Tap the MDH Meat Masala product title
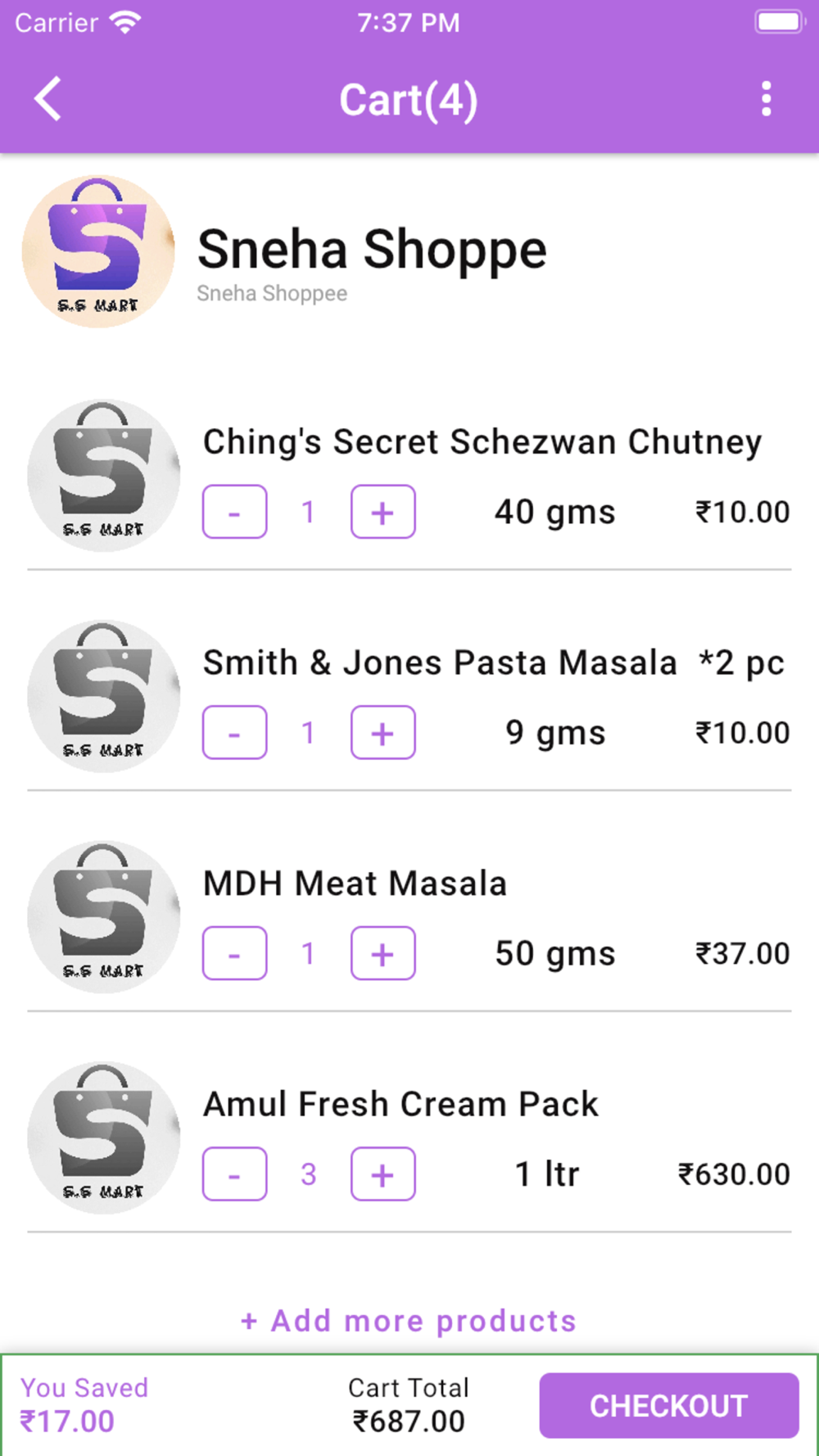The height and width of the screenshot is (1456, 819). (x=355, y=884)
